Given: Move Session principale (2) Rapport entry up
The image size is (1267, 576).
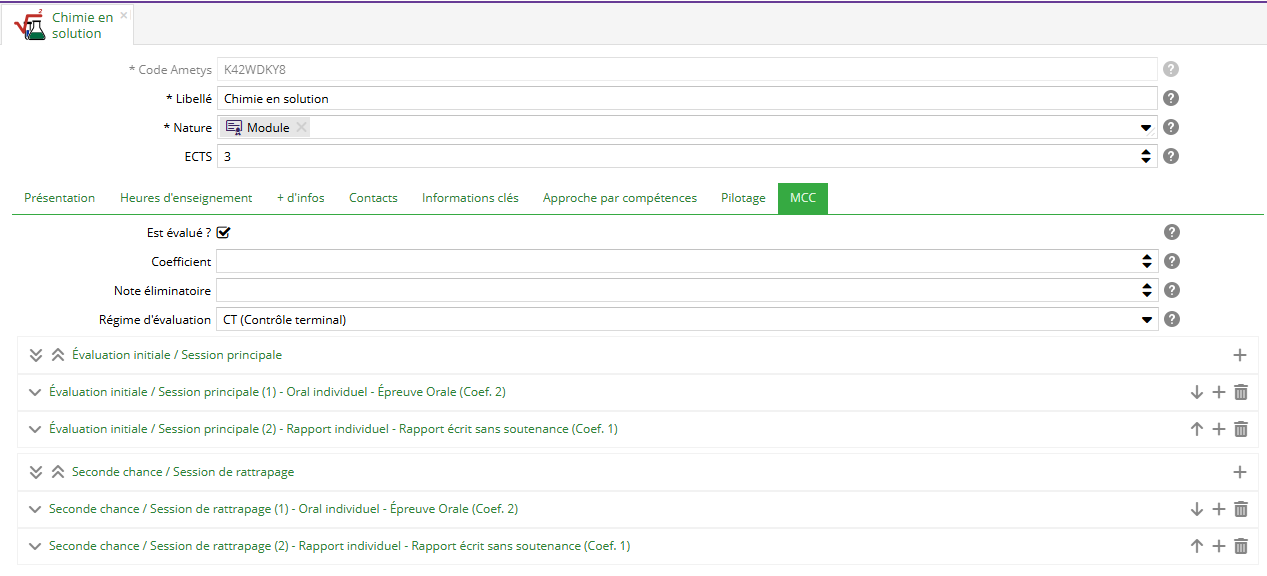Looking at the screenshot, I should pos(1197,429).
